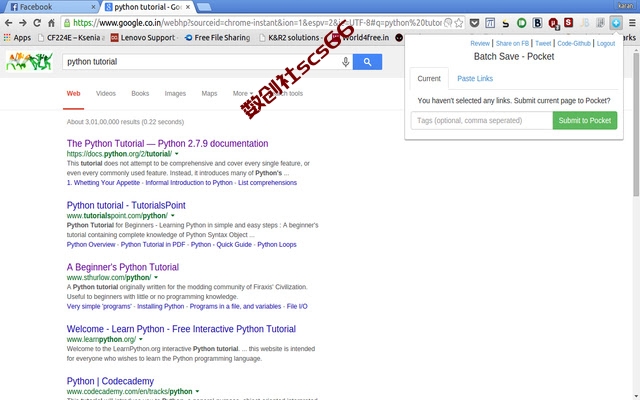Open the CF224E Ksenia bookmark

coord(71,38)
